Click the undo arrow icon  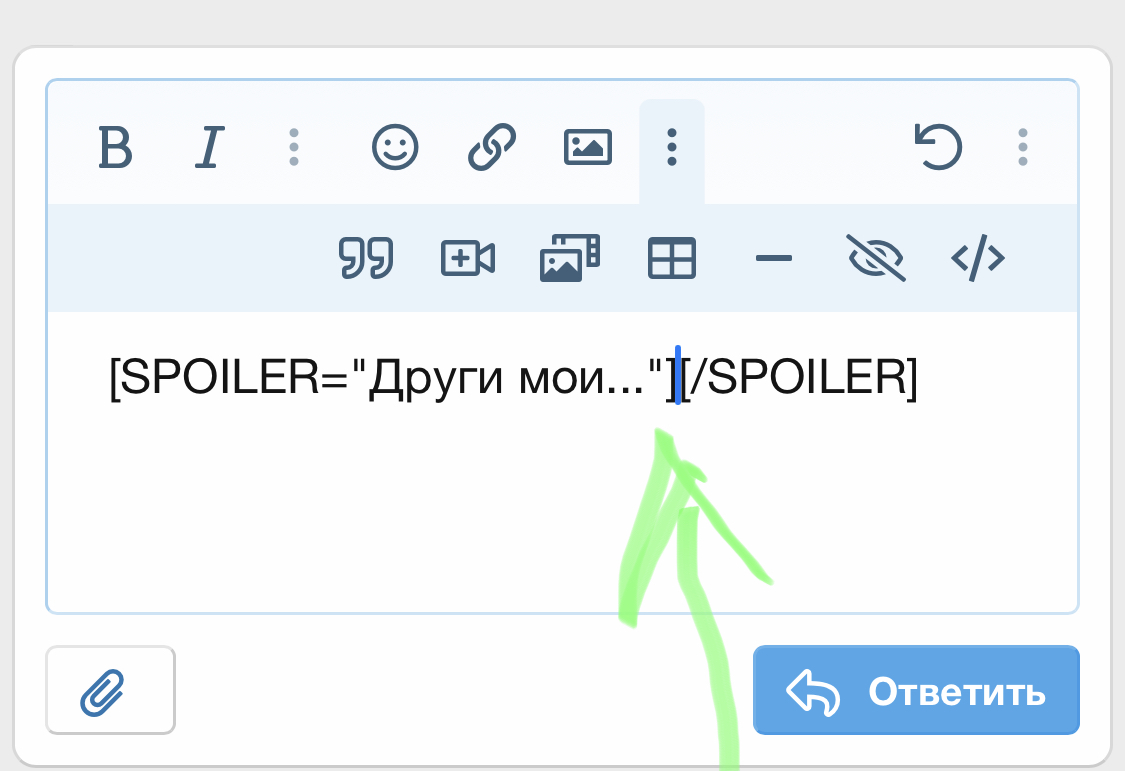click(x=938, y=148)
